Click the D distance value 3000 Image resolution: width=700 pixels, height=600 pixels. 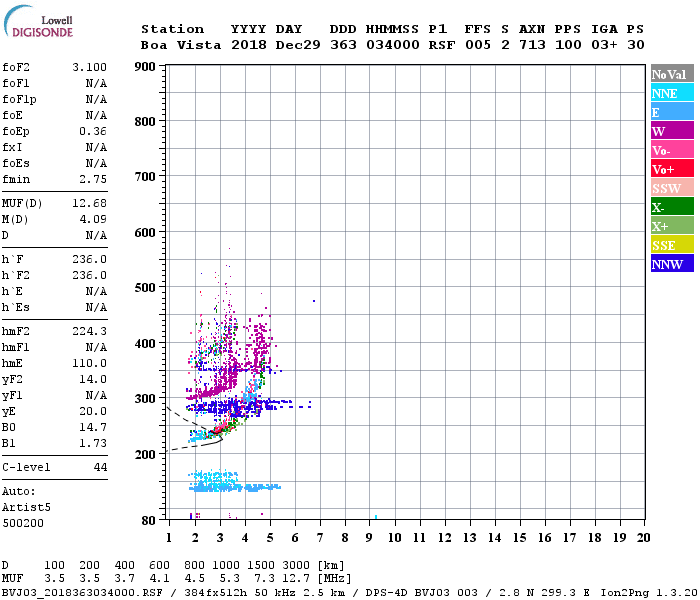pyautogui.click(x=296, y=566)
